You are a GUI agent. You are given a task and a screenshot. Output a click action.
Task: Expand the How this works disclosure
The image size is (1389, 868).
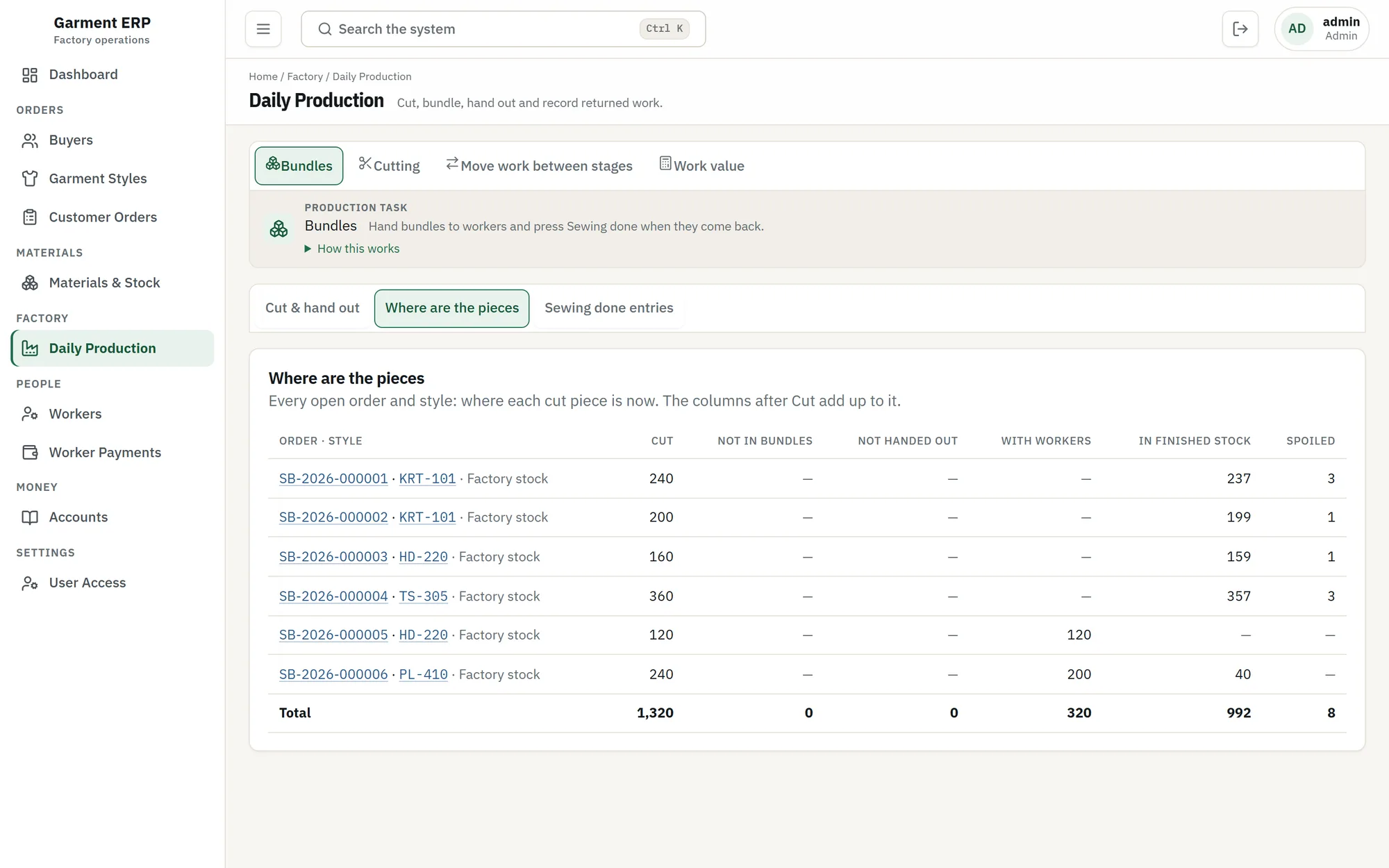click(352, 249)
